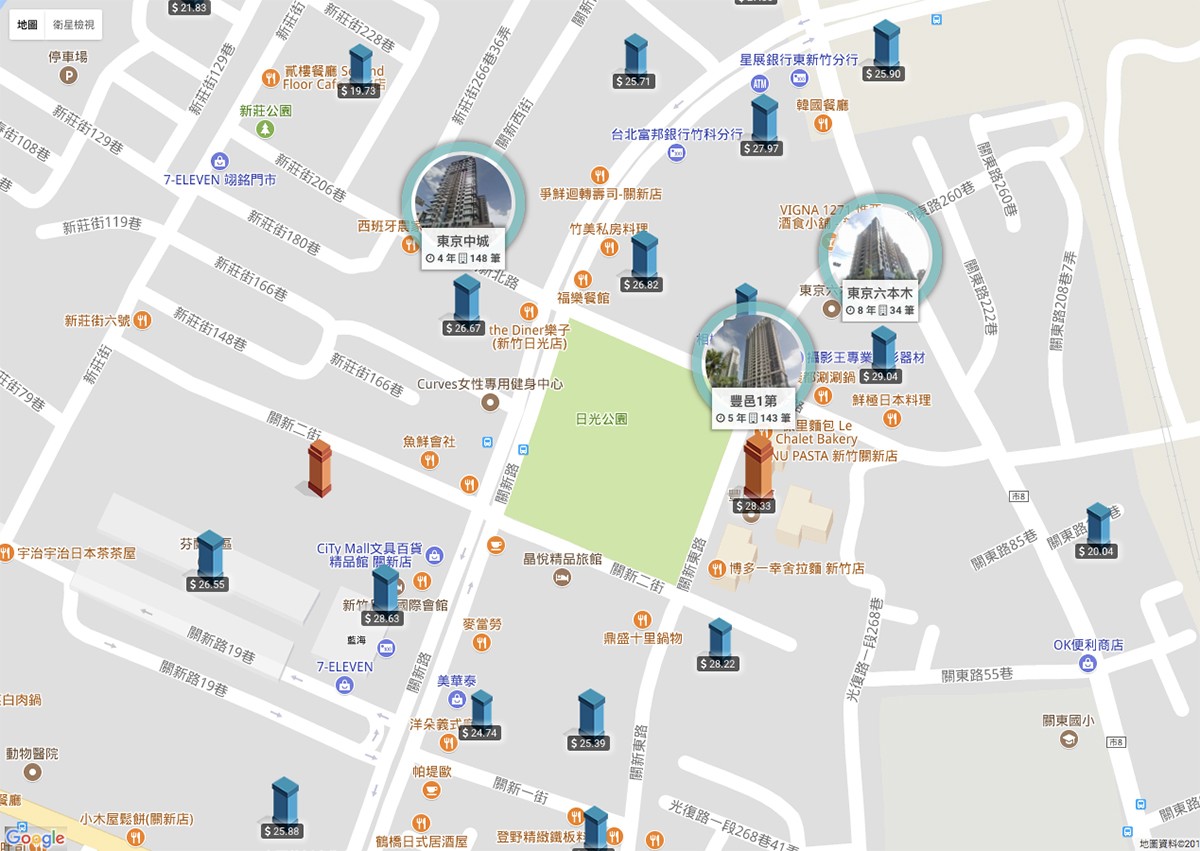Click the OK便利商店 store pin

click(1087, 662)
